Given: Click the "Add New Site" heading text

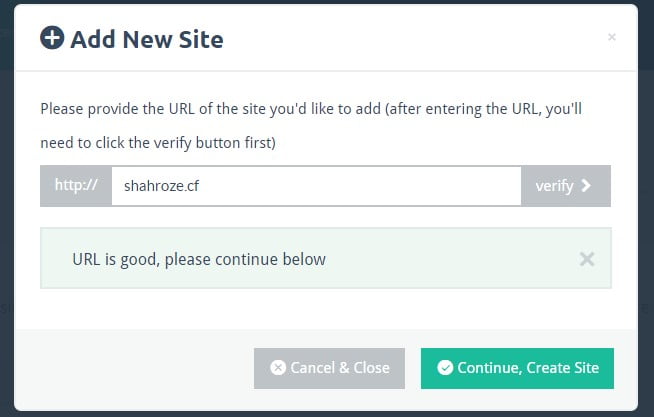Looking at the screenshot, I should pyautogui.click(x=146, y=40).
